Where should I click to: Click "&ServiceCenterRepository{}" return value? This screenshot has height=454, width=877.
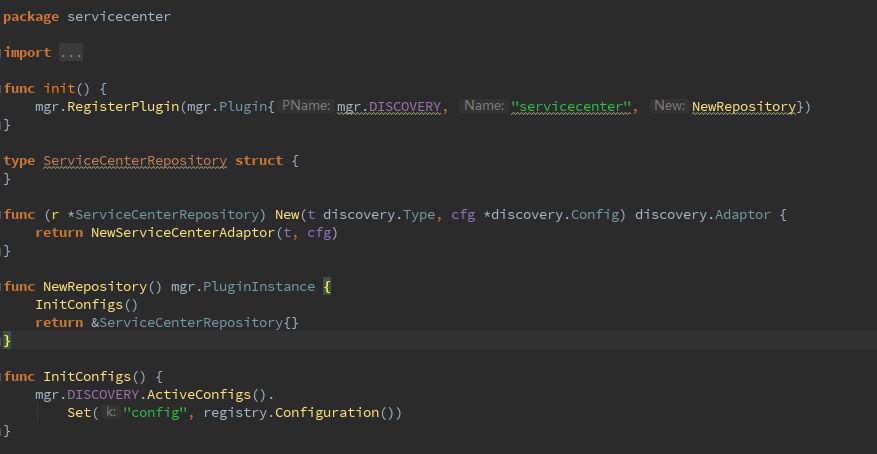[x=195, y=323]
